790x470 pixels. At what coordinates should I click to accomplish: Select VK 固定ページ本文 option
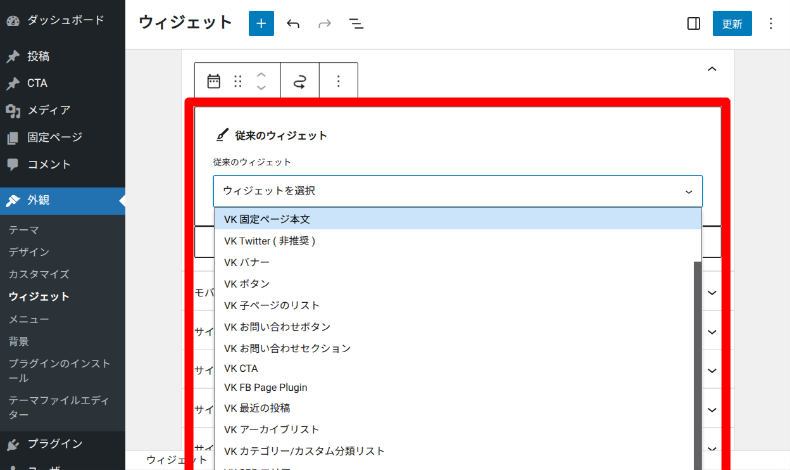(x=457, y=219)
